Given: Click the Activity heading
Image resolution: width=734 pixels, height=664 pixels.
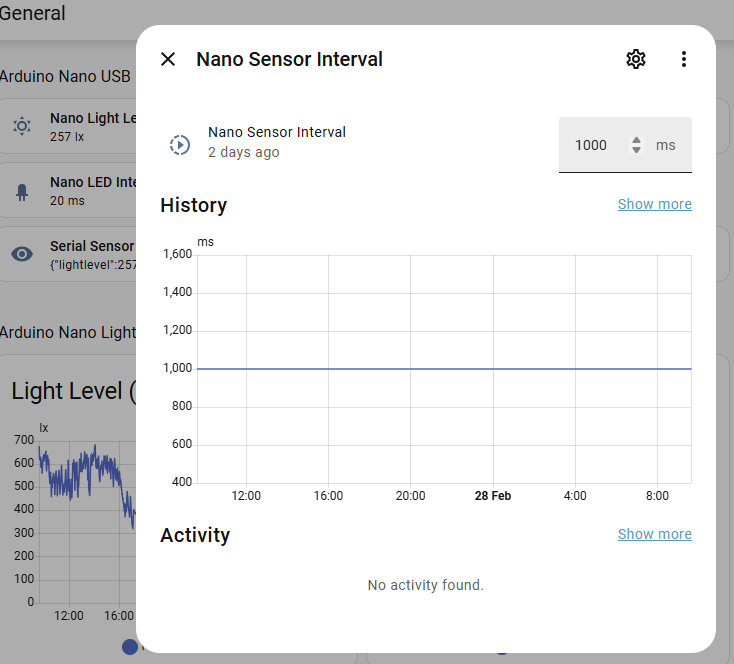Looking at the screenshot, I should (x=195, y=535).
